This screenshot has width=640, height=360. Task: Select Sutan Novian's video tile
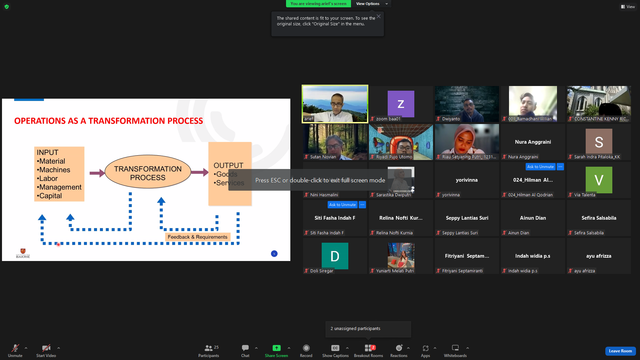pos(335,142)
